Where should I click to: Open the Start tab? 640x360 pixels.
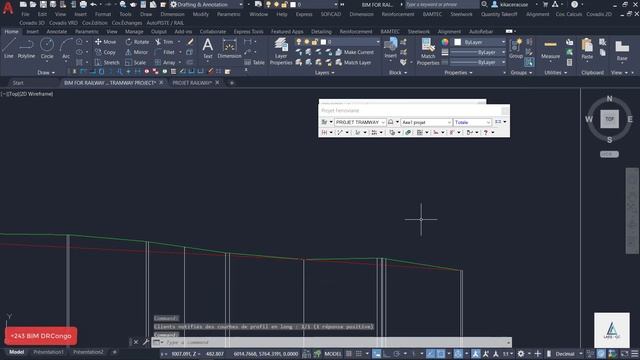coord(18,83)
